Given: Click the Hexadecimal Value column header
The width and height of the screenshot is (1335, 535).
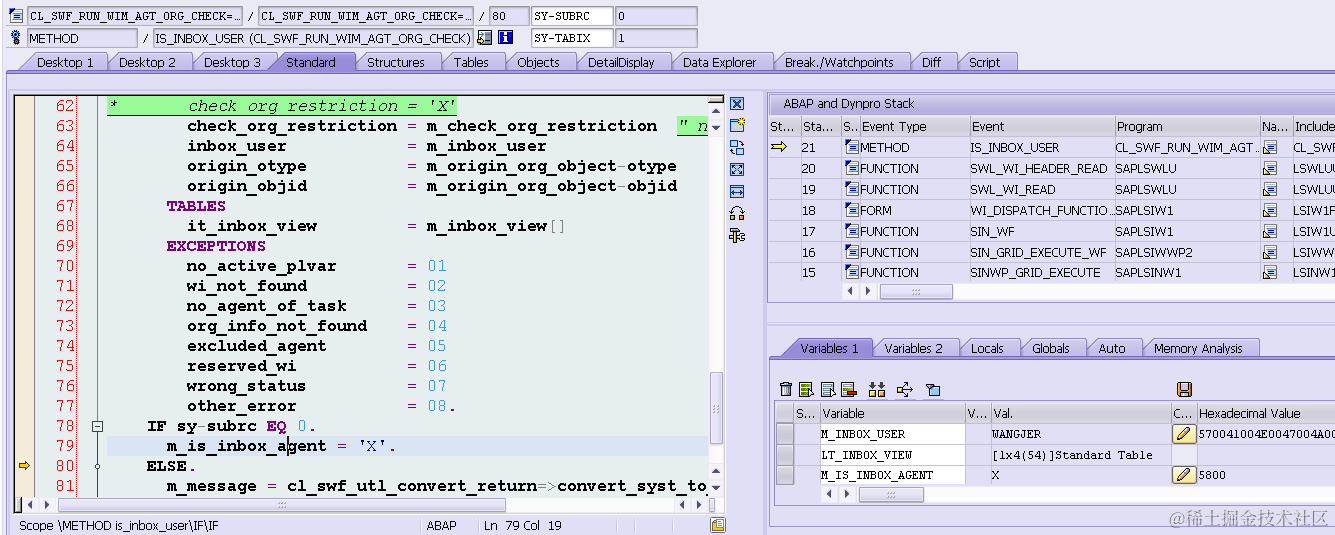Looking at the screenshot, I should [1265, 413].
